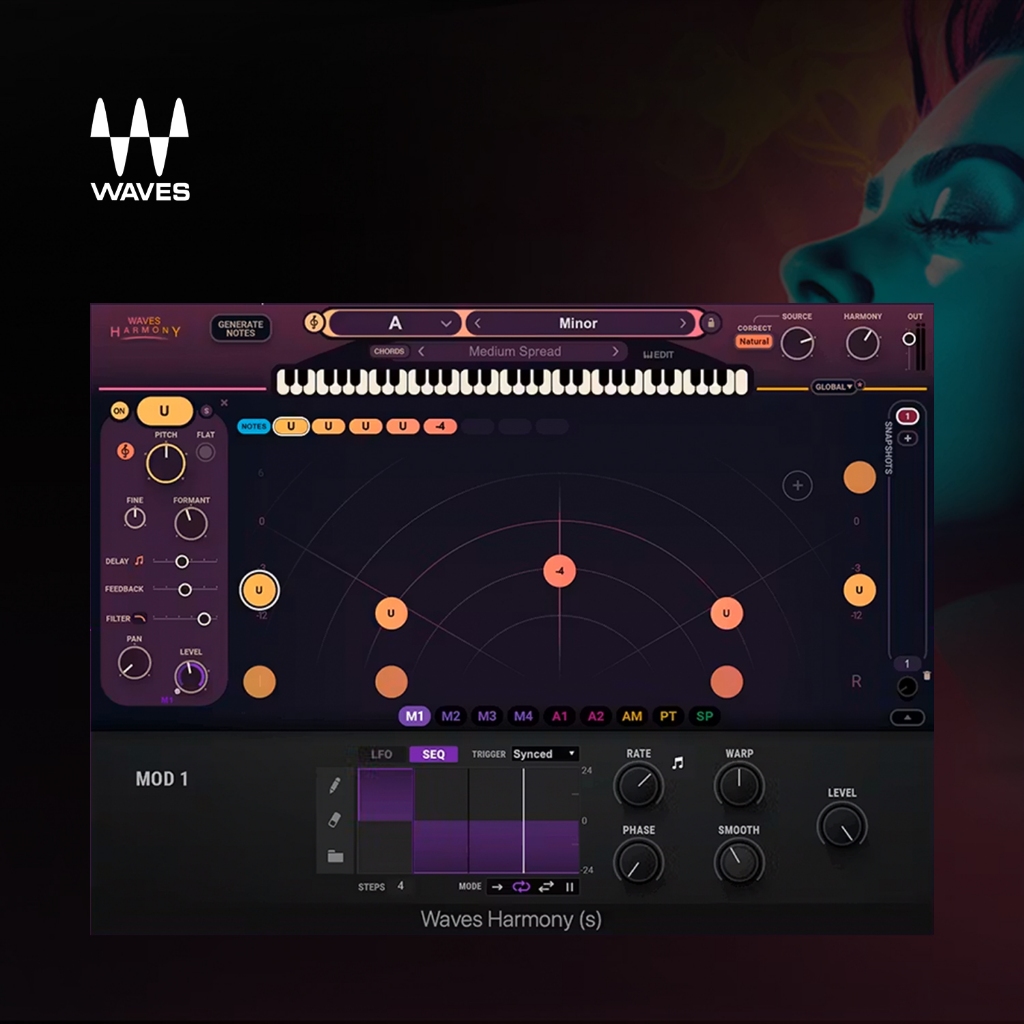Open the GLOBAL dropdown
This screenshot has height=1024, width=1024.
(833, 387)
